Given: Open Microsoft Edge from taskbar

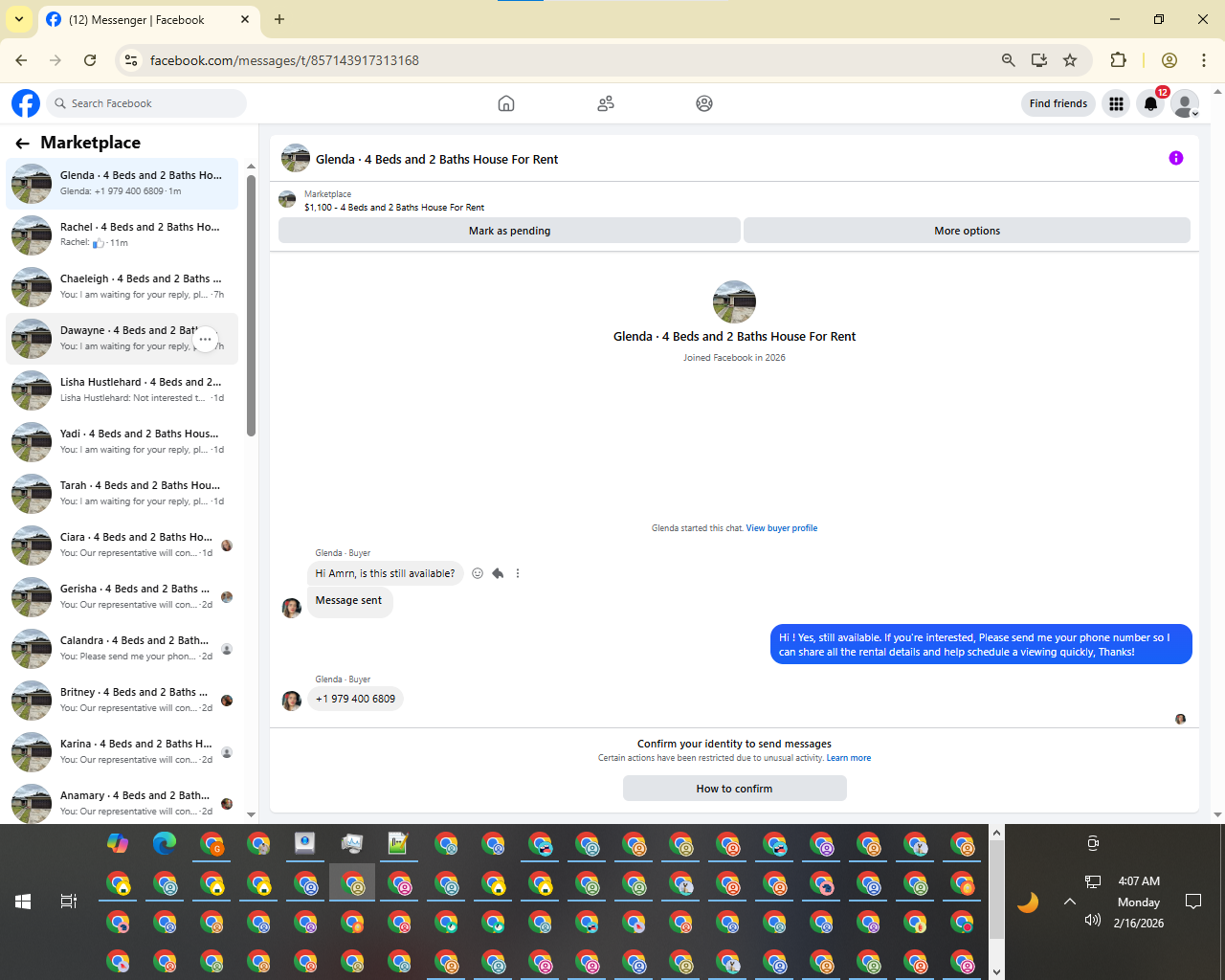Looking at the screenshot, I should (x=165, y=843).
